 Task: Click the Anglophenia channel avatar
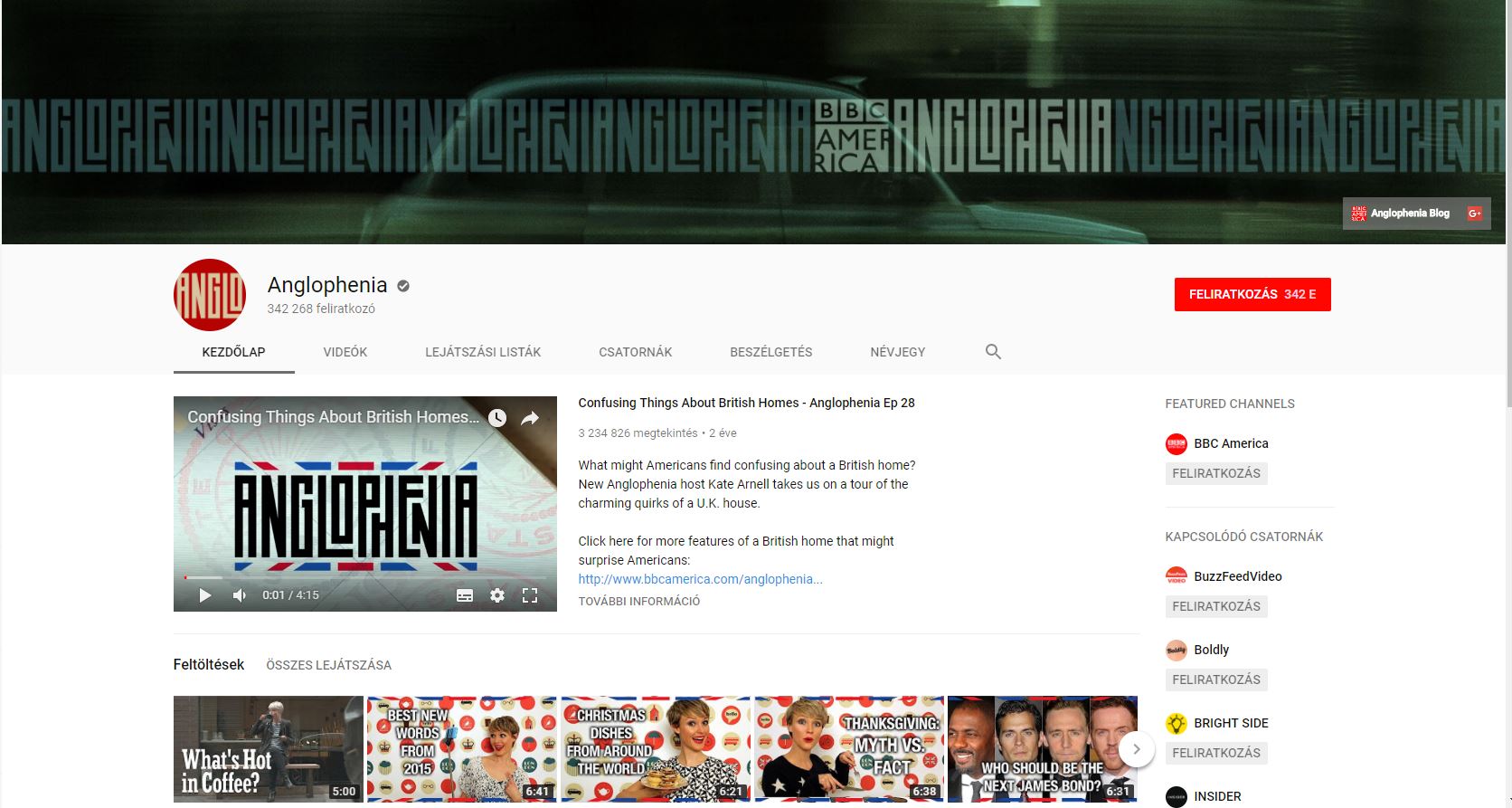coord(209,295)
